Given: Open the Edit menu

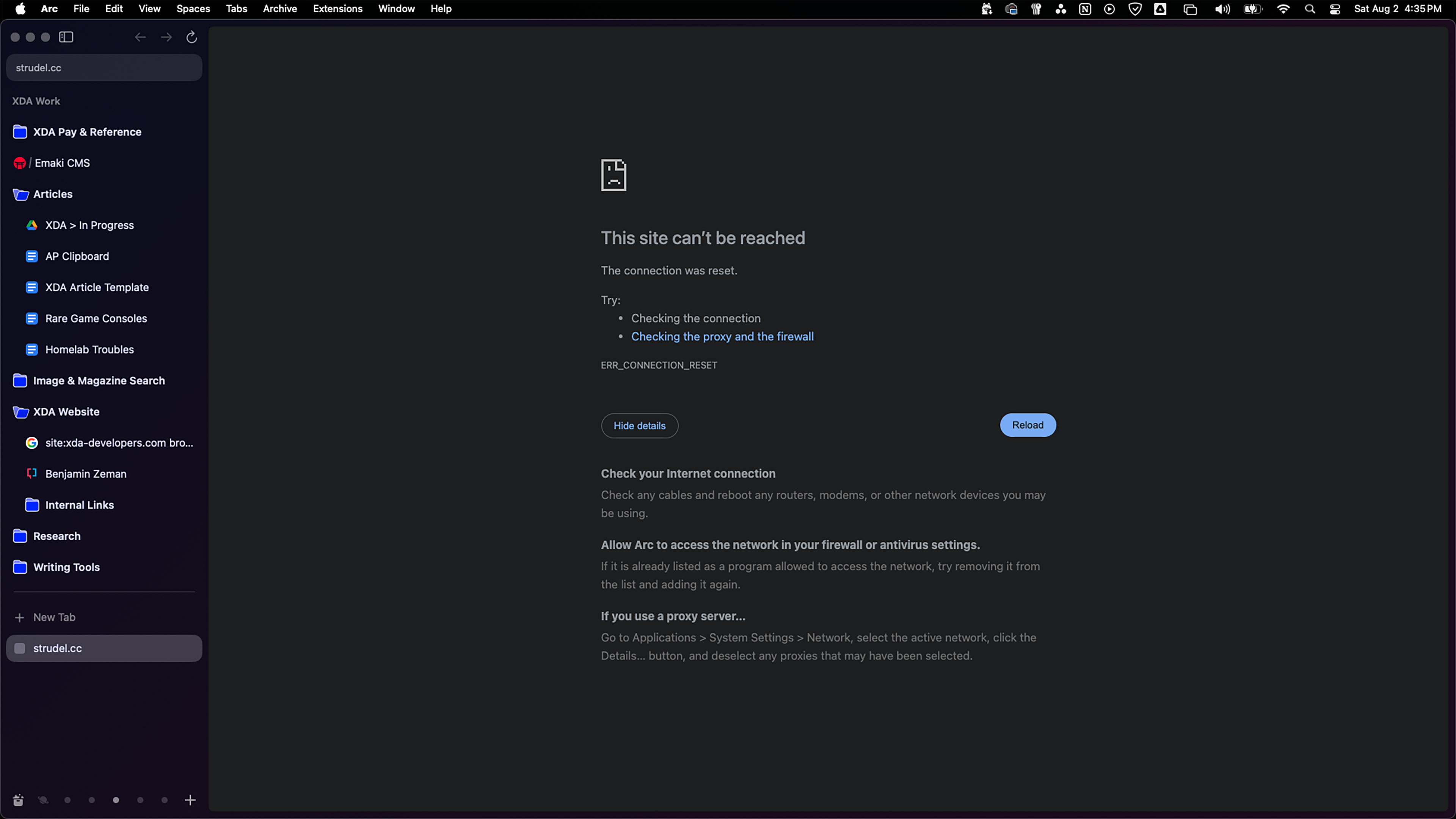Looking at the screenshot, I should [x=114, y=8].
